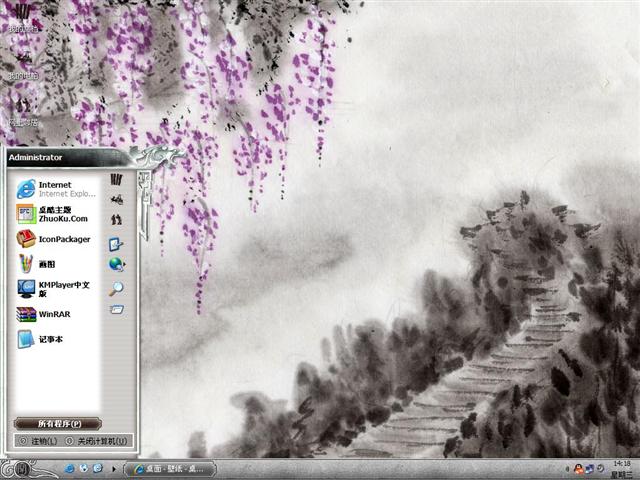640x480 pixels.
Task: Open Search via the magnifying glass icon
Action: click(x=116, y=288)
